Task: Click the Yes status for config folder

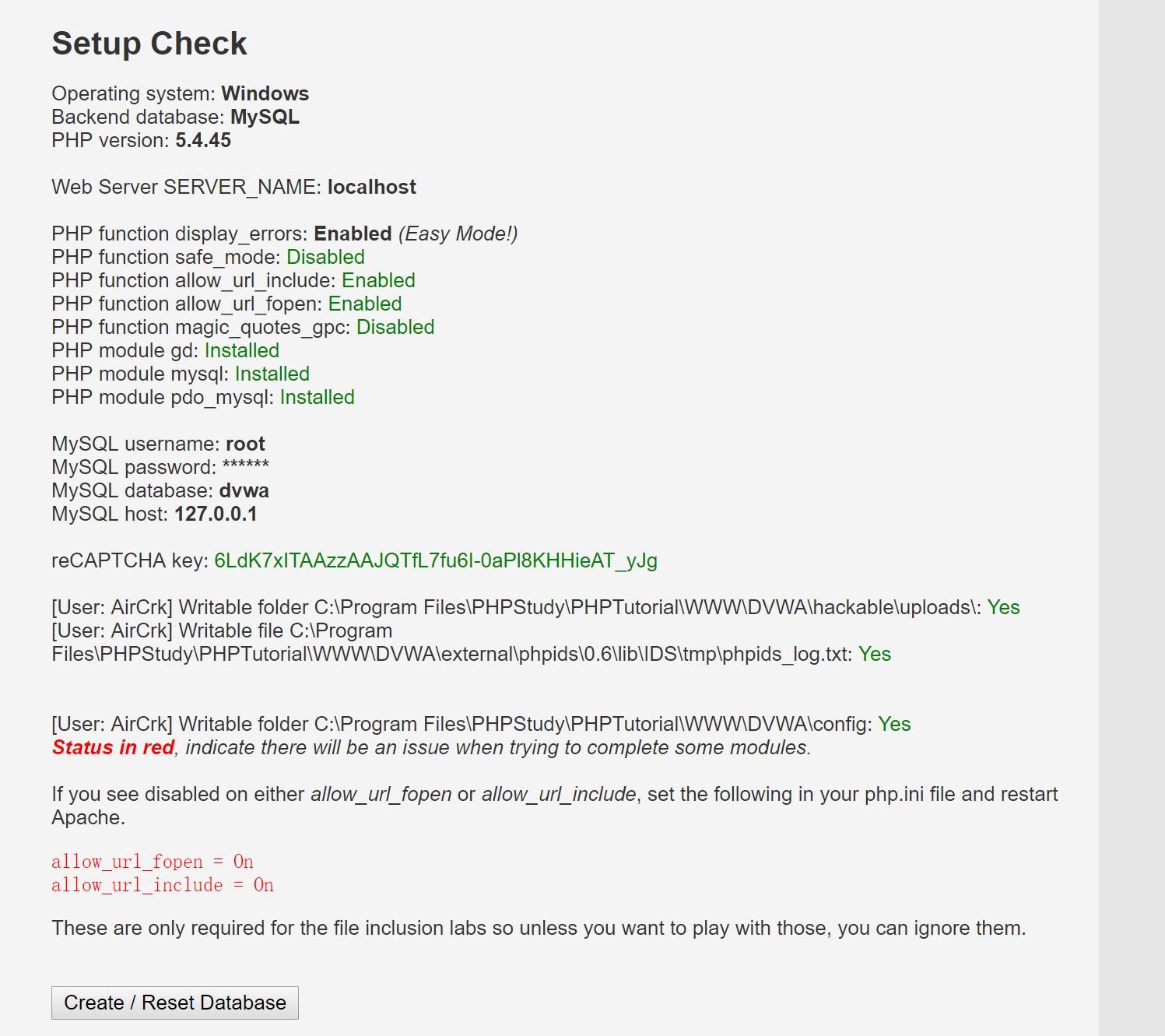Action: (x=894, y=724)
